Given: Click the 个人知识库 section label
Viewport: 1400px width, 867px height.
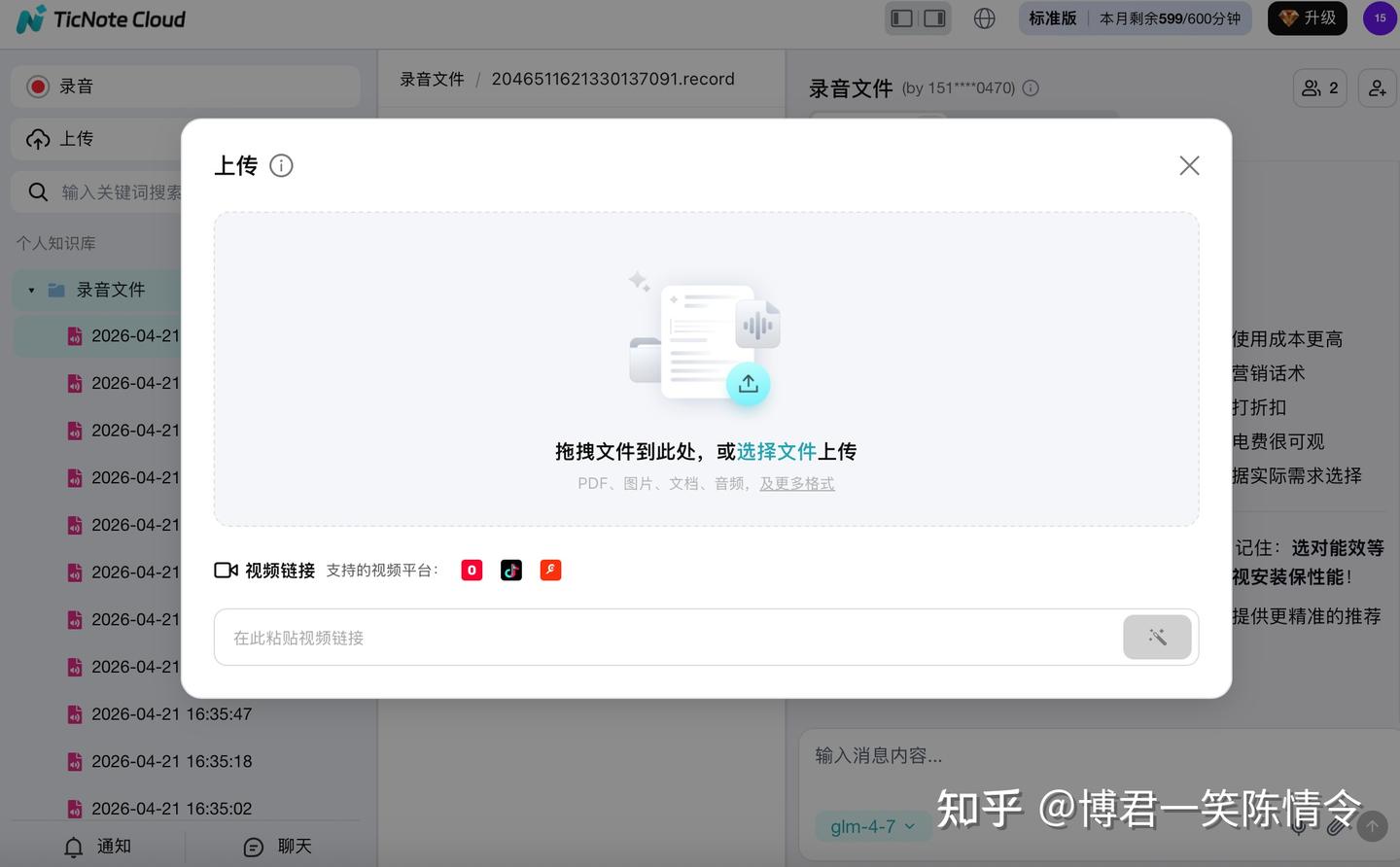Looking at the screenshot, I should 55,243.
